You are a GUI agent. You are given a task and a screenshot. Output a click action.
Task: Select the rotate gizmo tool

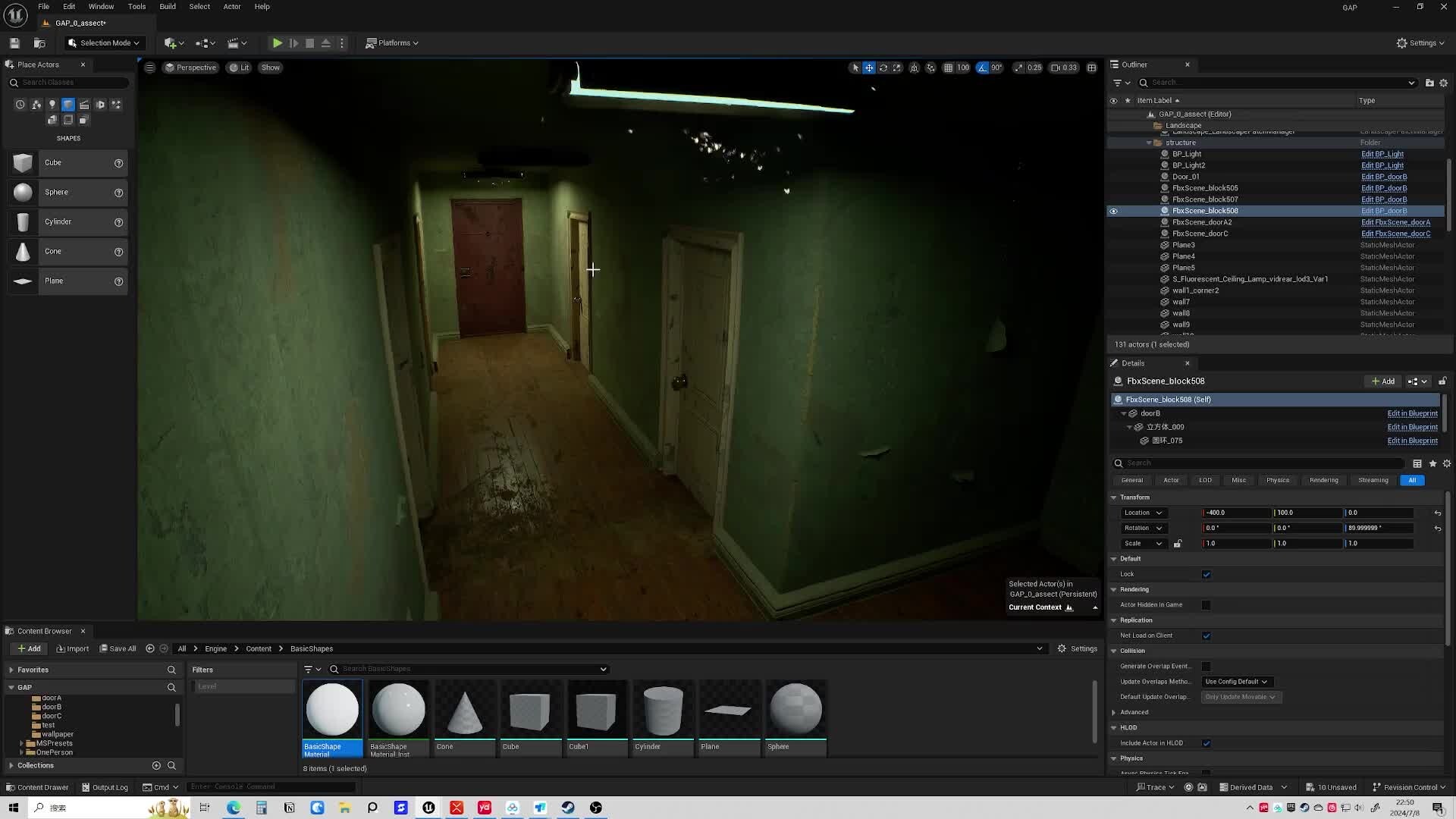tap(883, 67)
